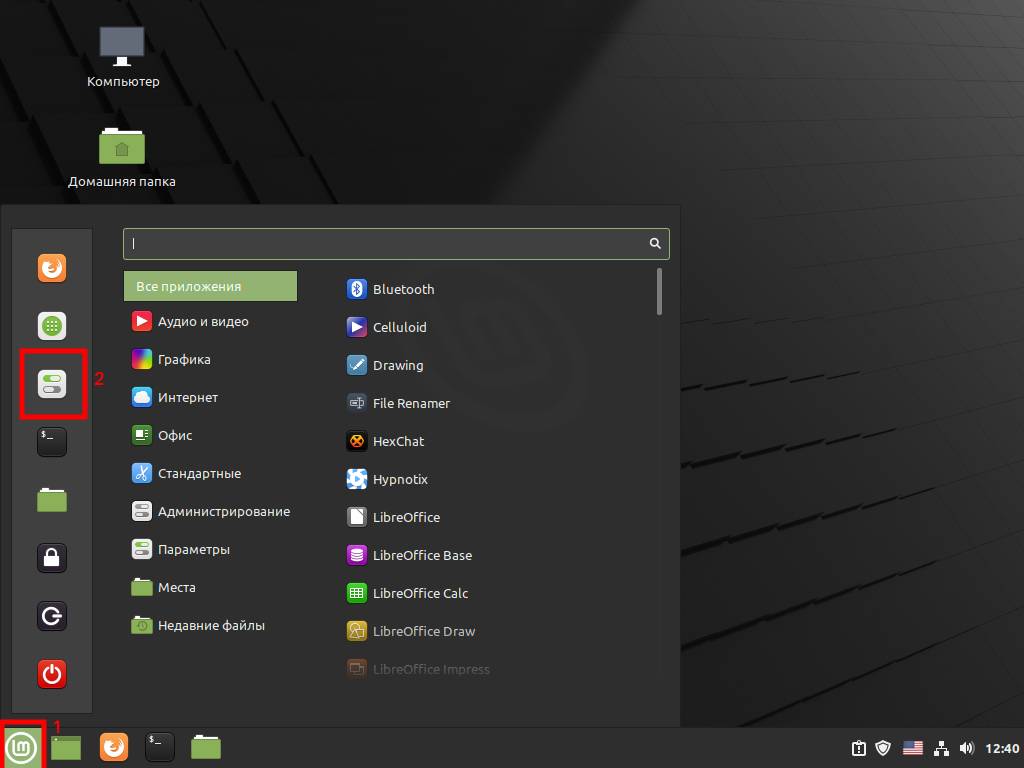Viewport: 1024px width, 768px height.
Task: Open Firefox from the menu favorites sidebar
Action: 52,269
